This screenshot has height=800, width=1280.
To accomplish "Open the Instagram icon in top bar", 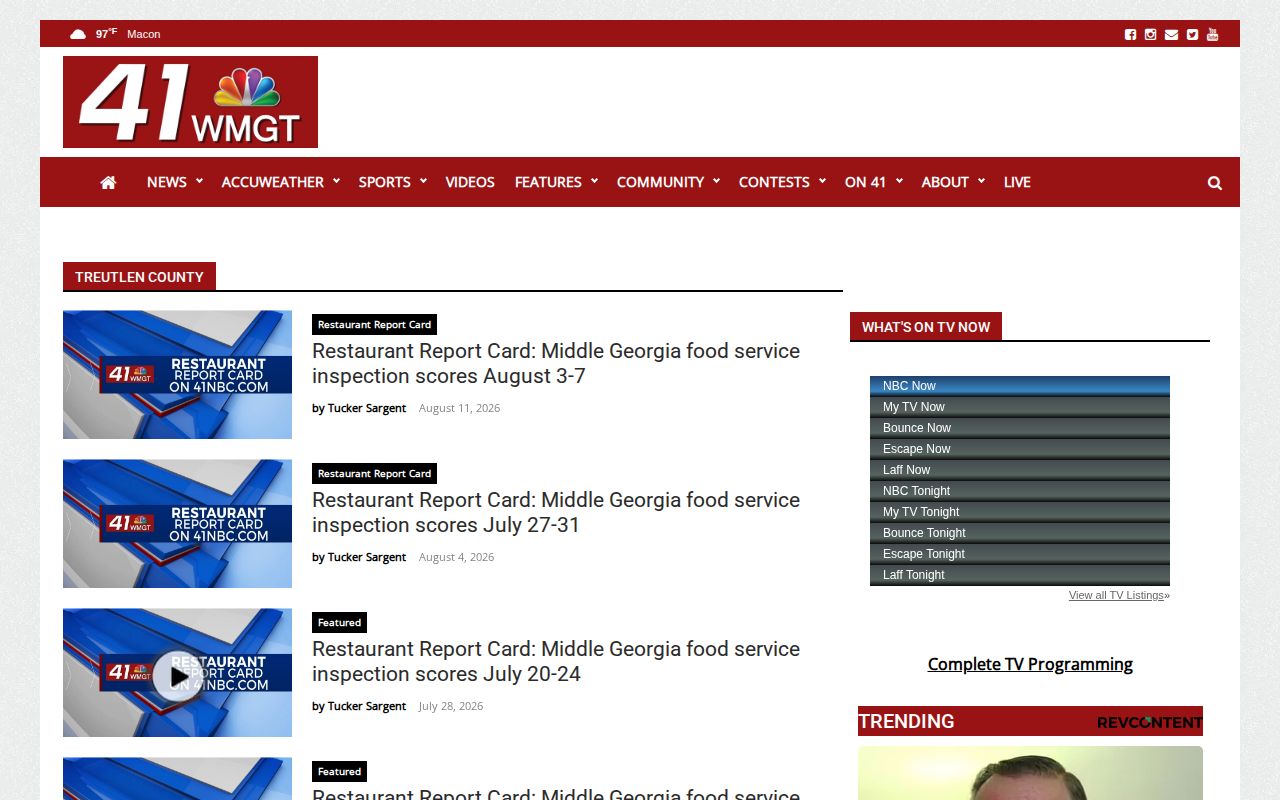I will [x=1150, y=34].
